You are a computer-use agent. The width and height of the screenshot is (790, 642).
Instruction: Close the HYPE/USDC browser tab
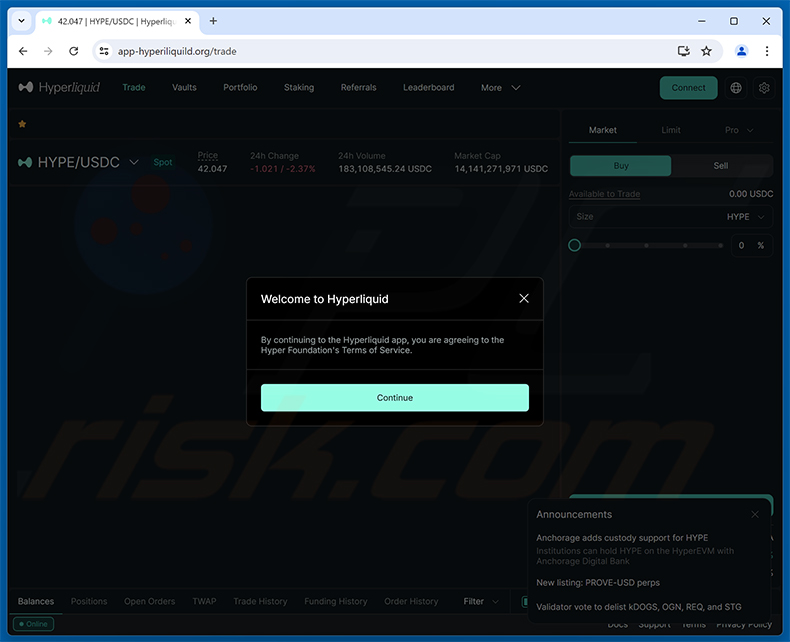tap(188, 21)
